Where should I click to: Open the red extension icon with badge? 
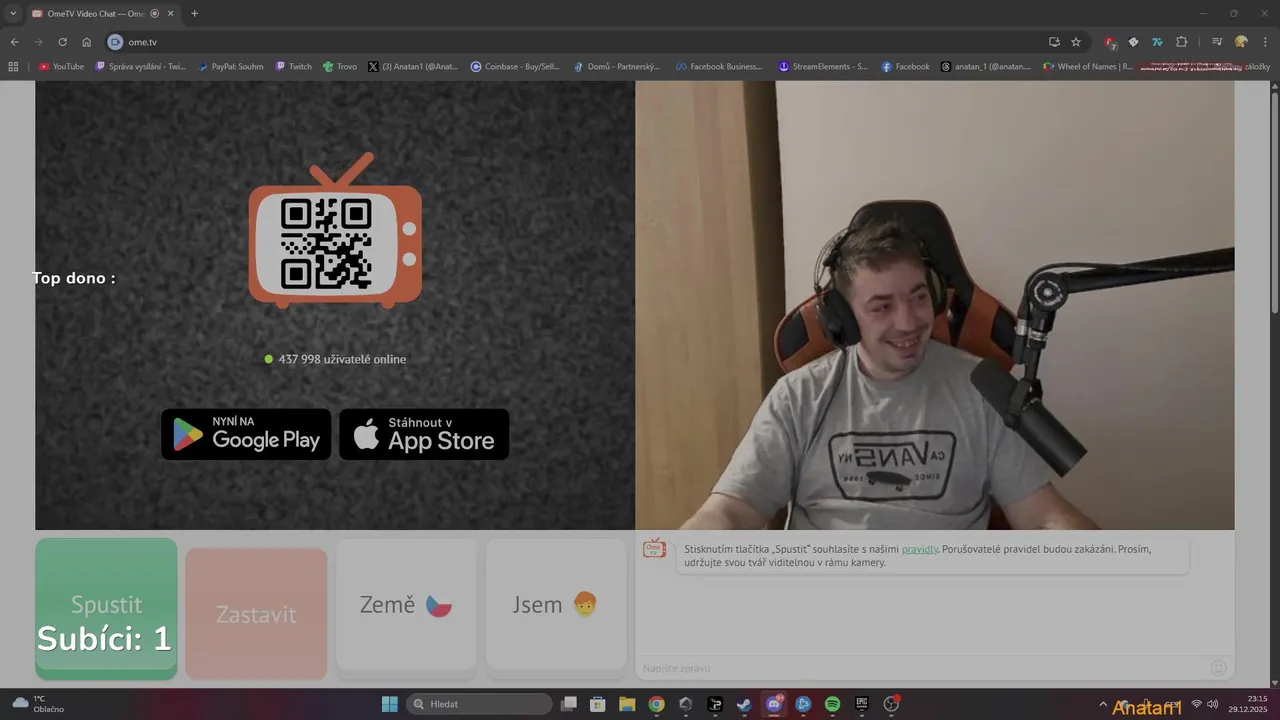click(1110, 42)
